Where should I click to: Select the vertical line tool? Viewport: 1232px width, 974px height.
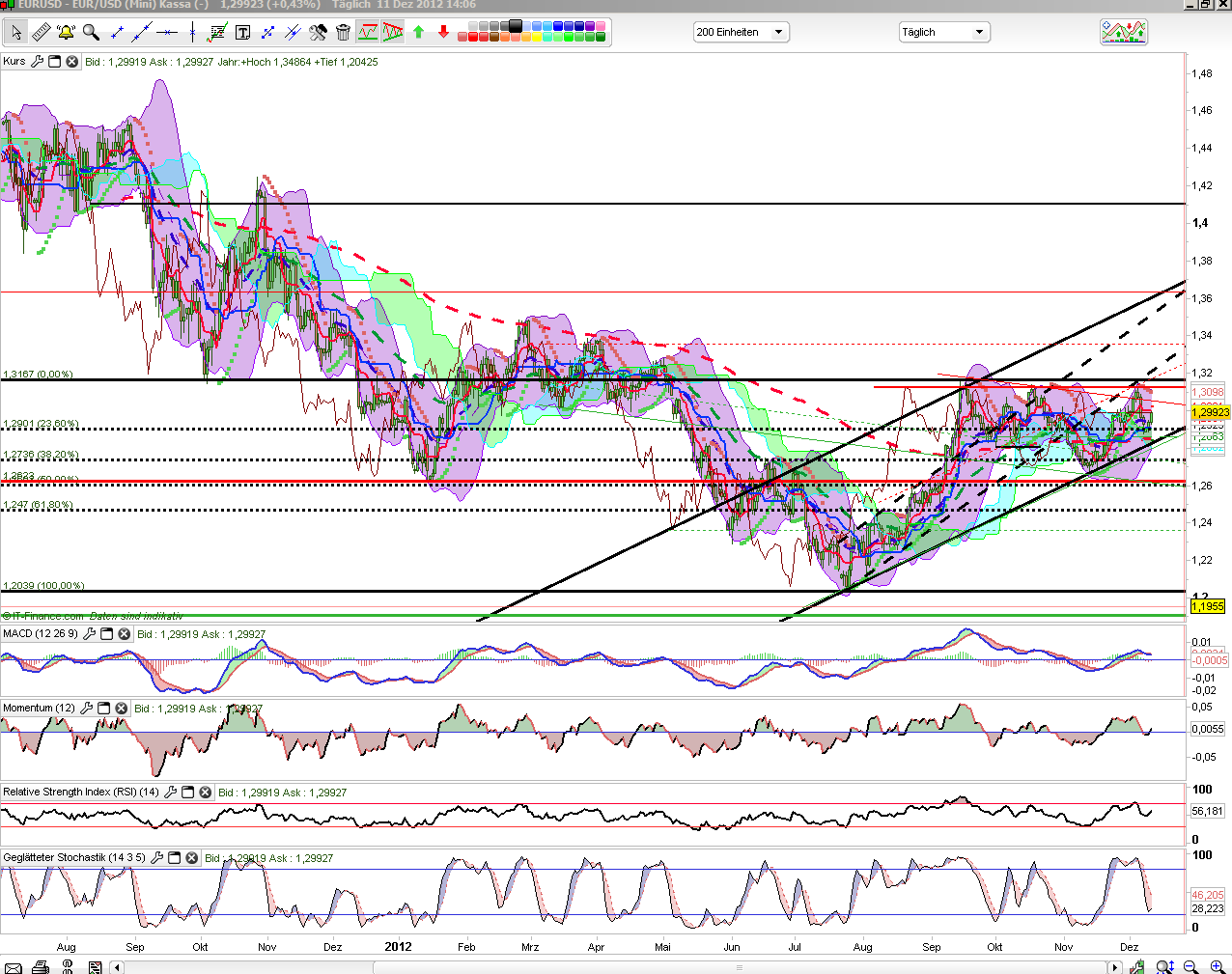192,33
